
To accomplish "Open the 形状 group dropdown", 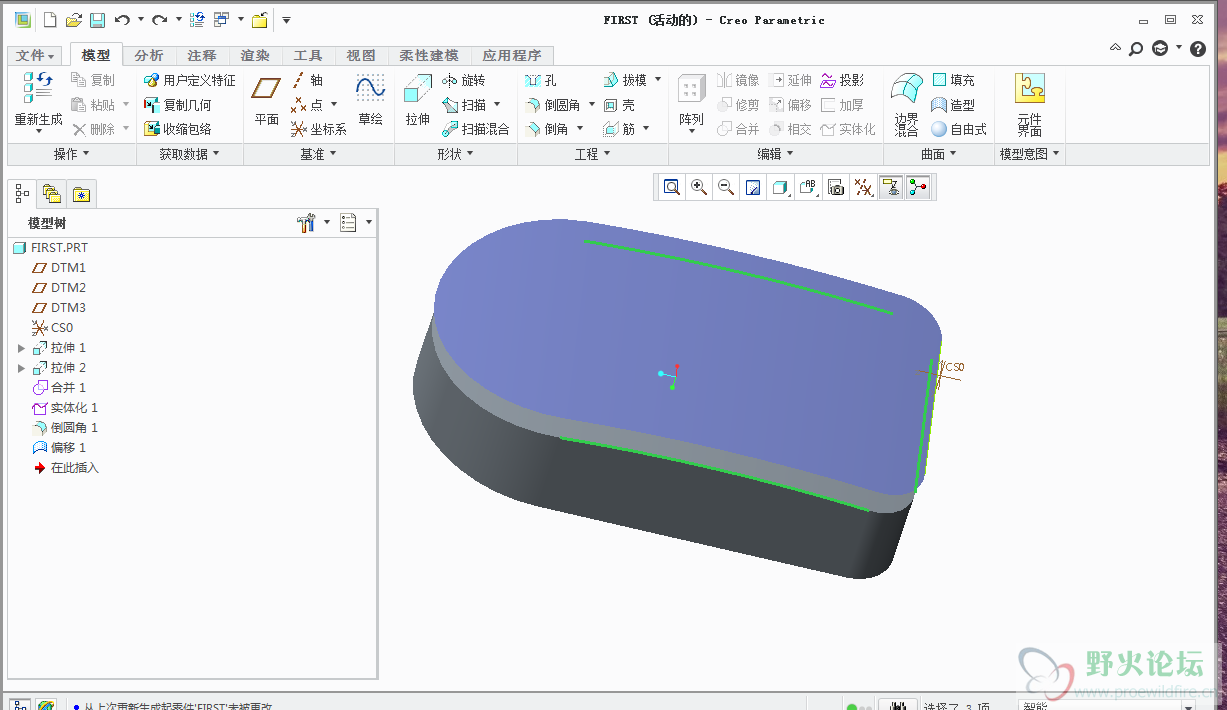I will (x=455, y=154).
